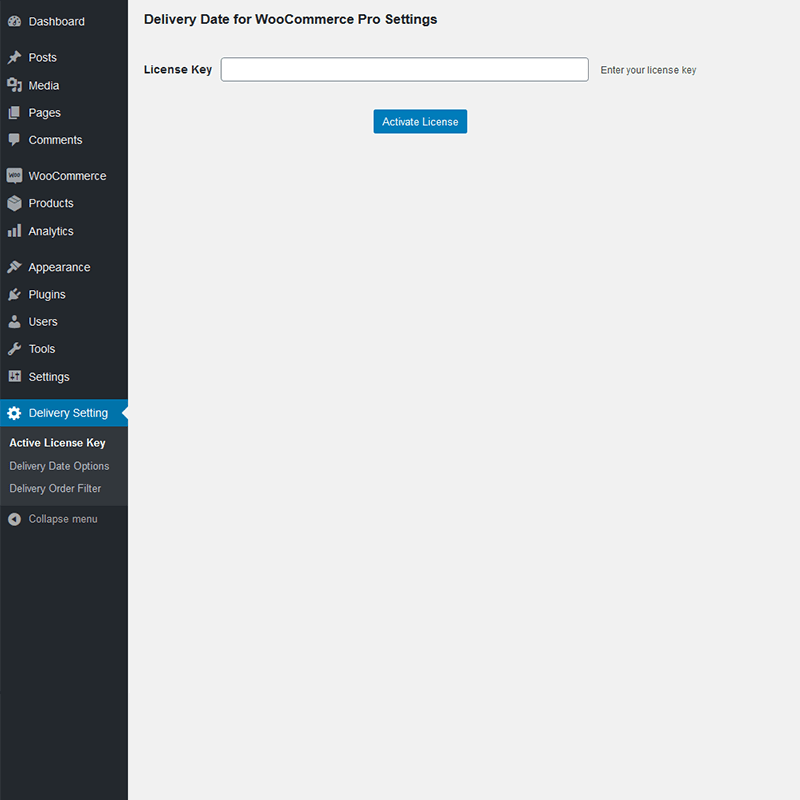Open Delivery Order Filter submenu page

tap(55, 489)
